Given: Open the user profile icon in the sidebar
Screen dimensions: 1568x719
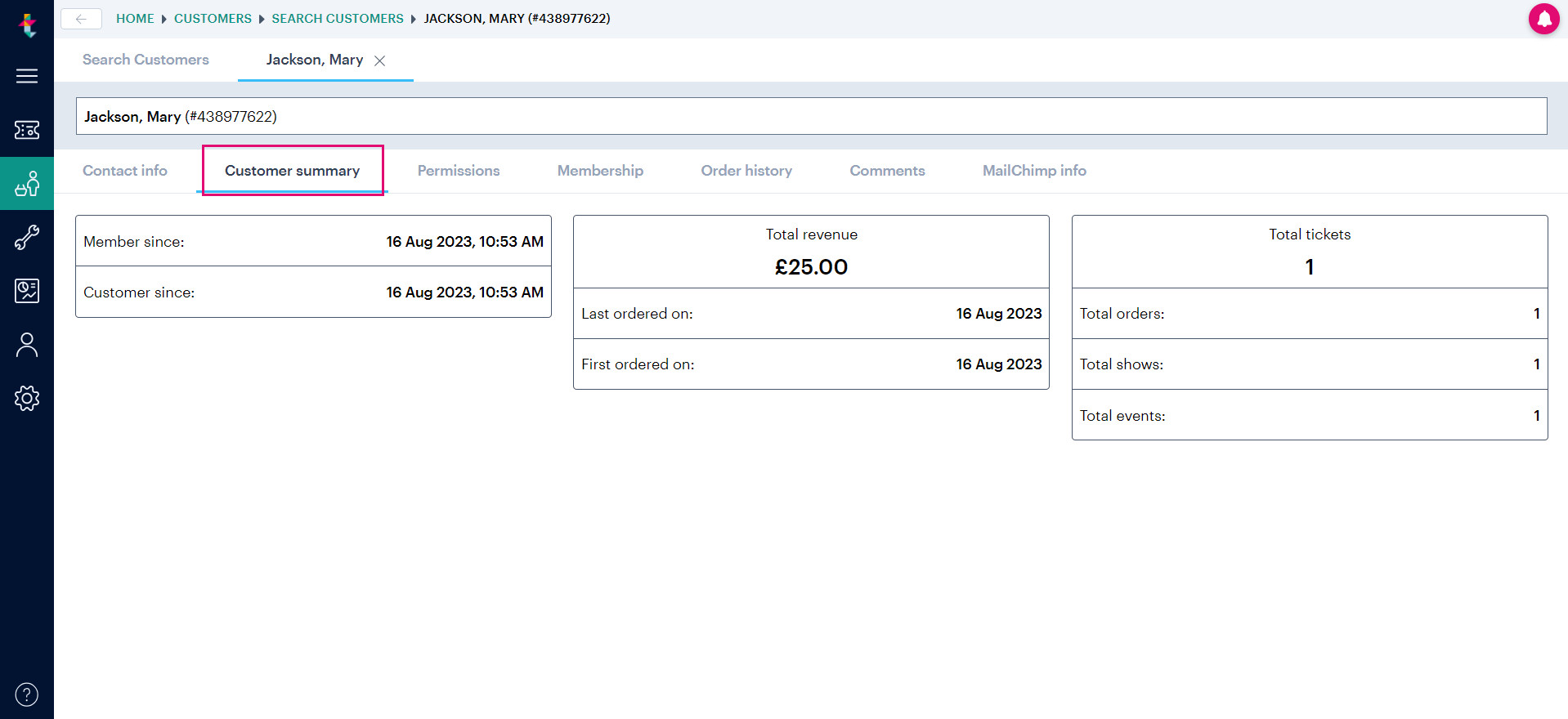Looking at the screenshot, I should (x=27, y=345).
